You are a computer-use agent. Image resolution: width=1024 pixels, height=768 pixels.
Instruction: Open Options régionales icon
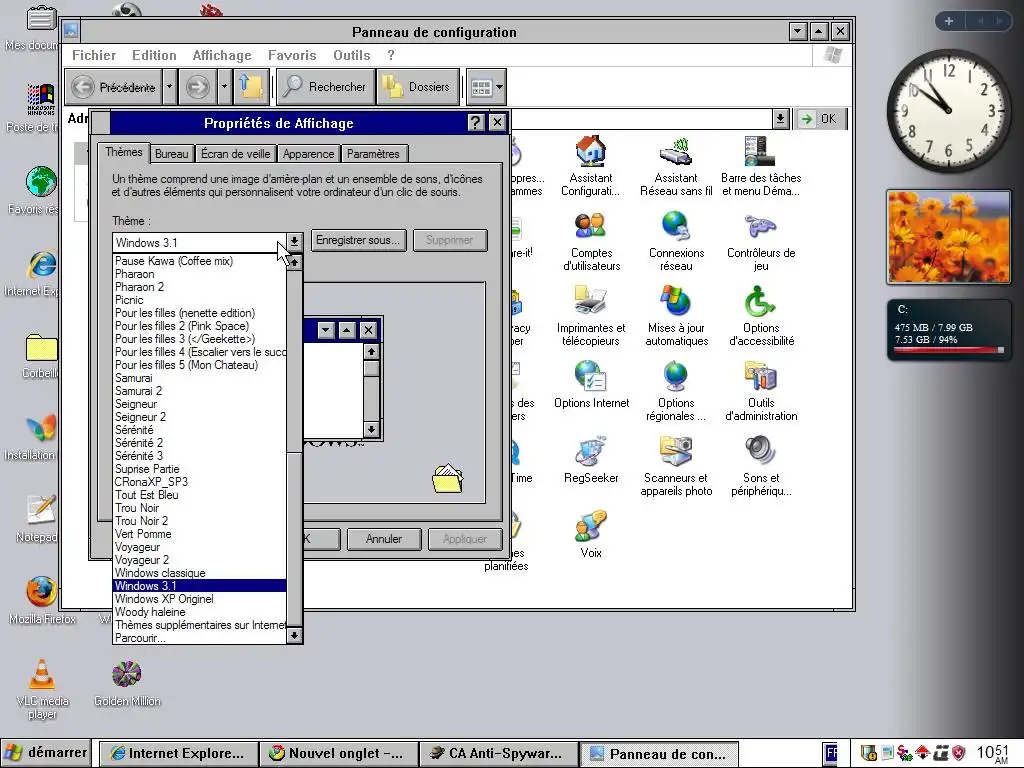[x=676, y=391]
